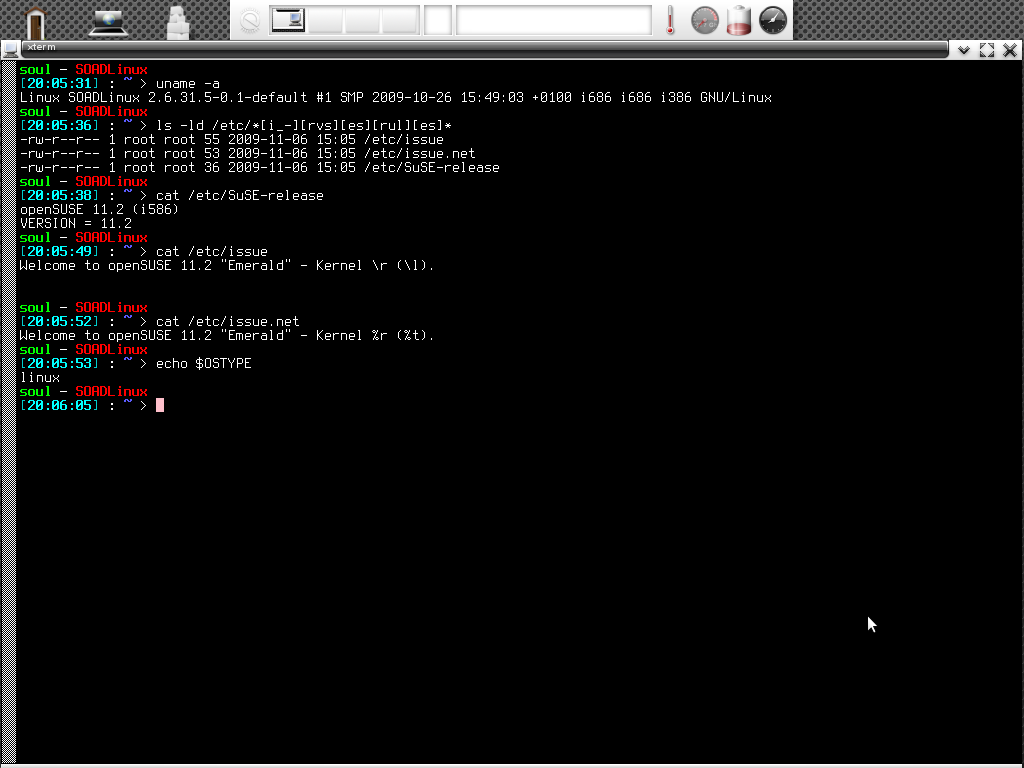This screenshot has width=1024, height=768.
Task: Click '/etc/issue.net' in the ls listing
Action: (420, 153)
